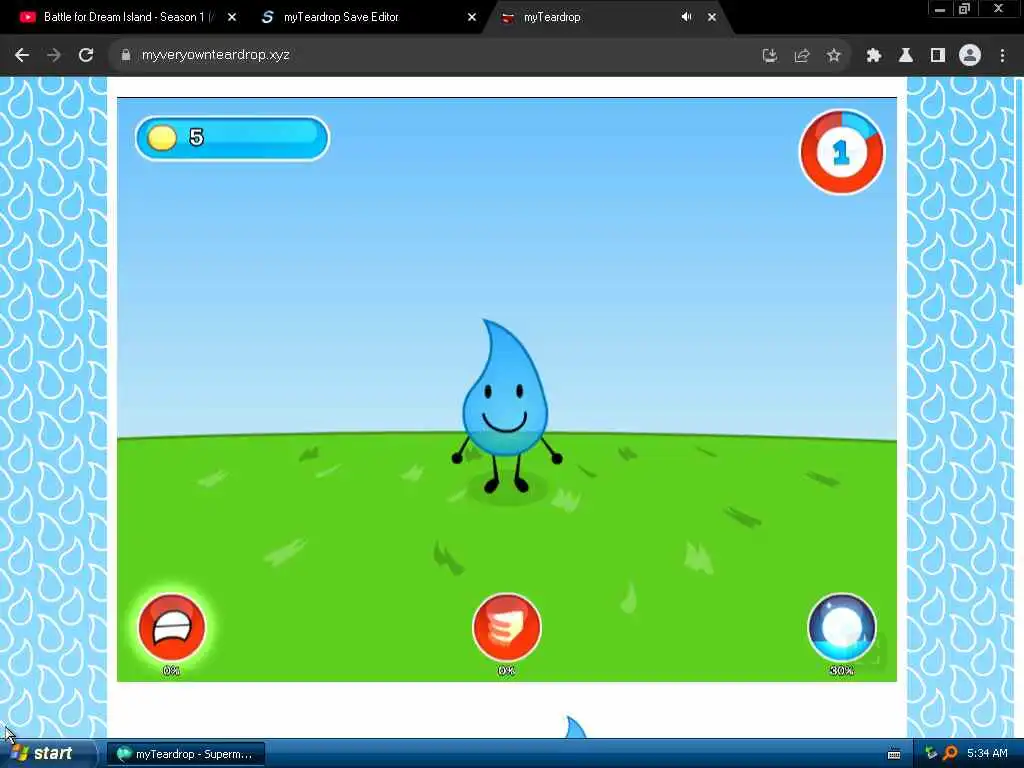
Task: Share this page icon
Action: pyautogui.click(x=802, y=56)
